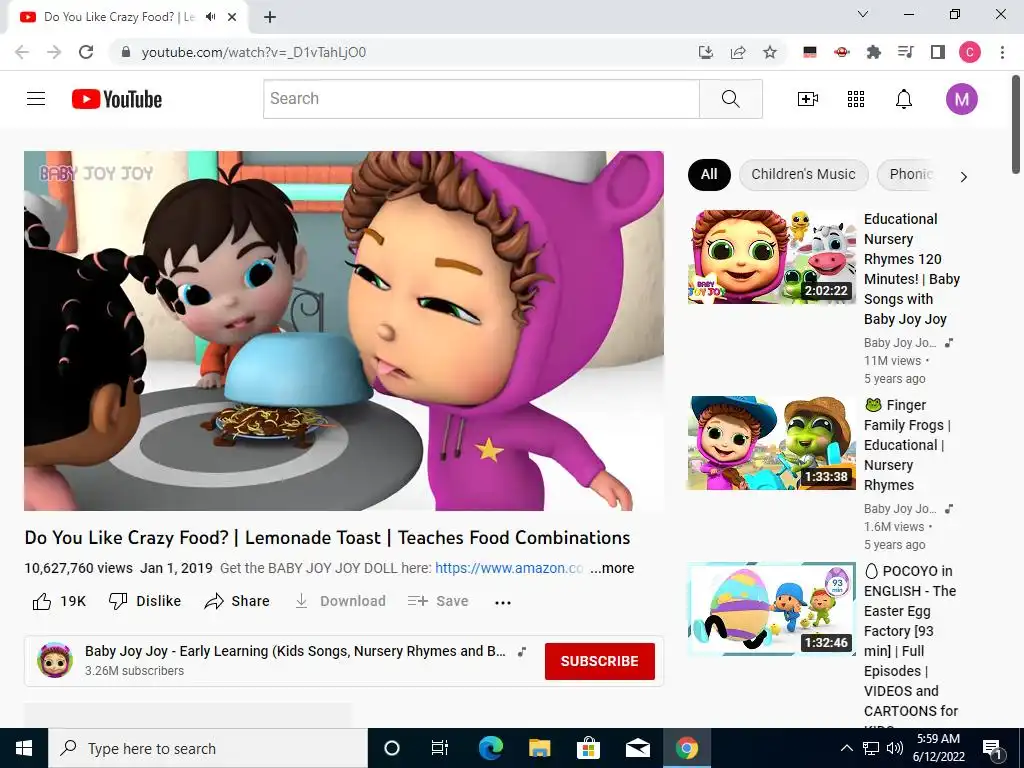Open the YouTube hamburger guide menu
This screenshot has width=1024, height=768.
click(36, 99)
